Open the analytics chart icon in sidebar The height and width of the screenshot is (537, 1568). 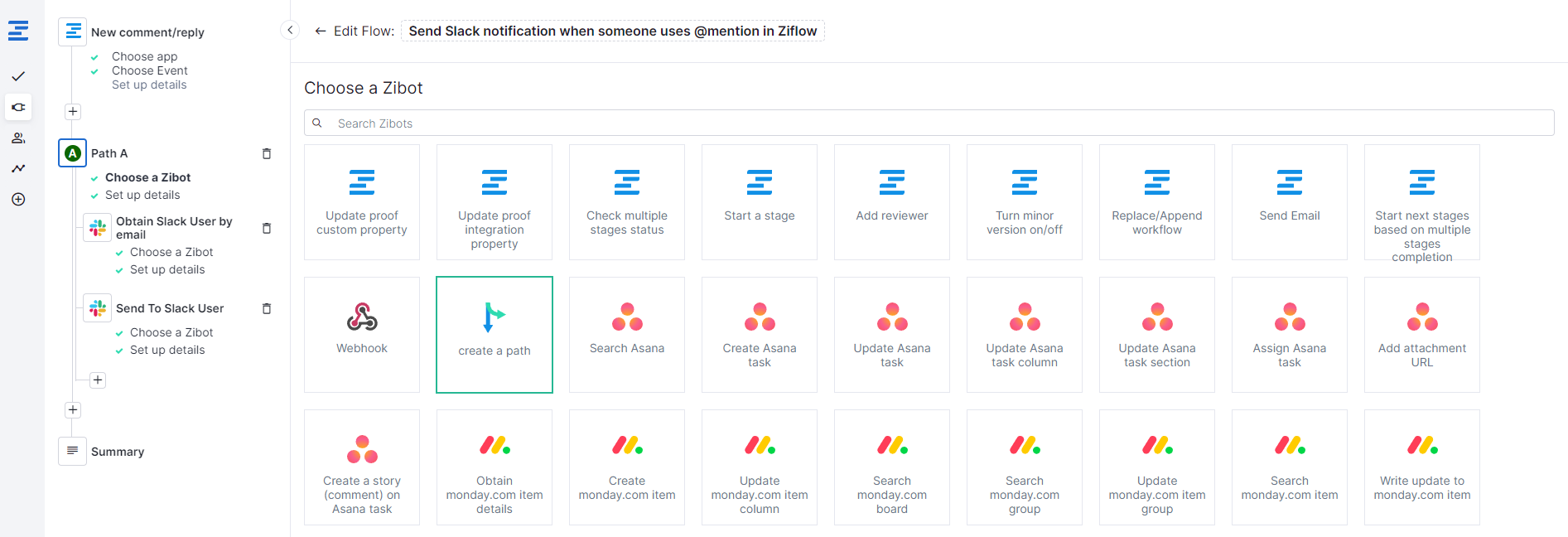(x=18, y=168)
